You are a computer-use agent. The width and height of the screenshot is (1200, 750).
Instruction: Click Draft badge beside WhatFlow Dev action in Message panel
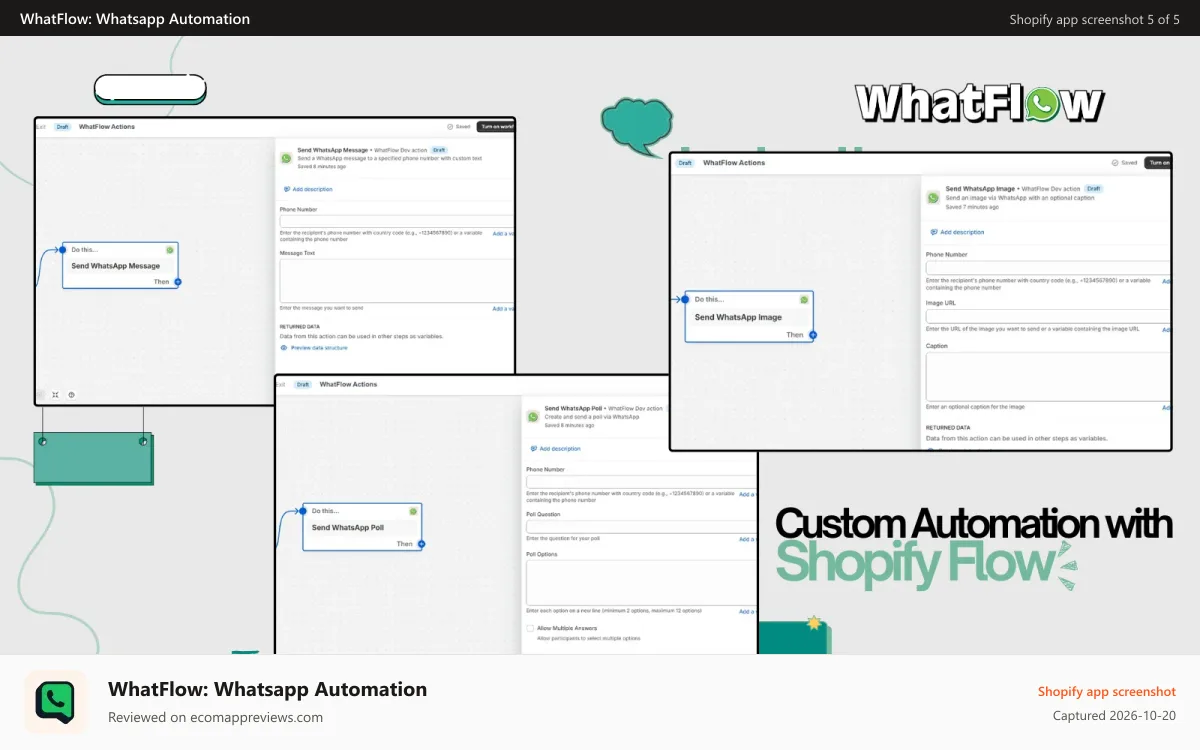coord(439,150)
